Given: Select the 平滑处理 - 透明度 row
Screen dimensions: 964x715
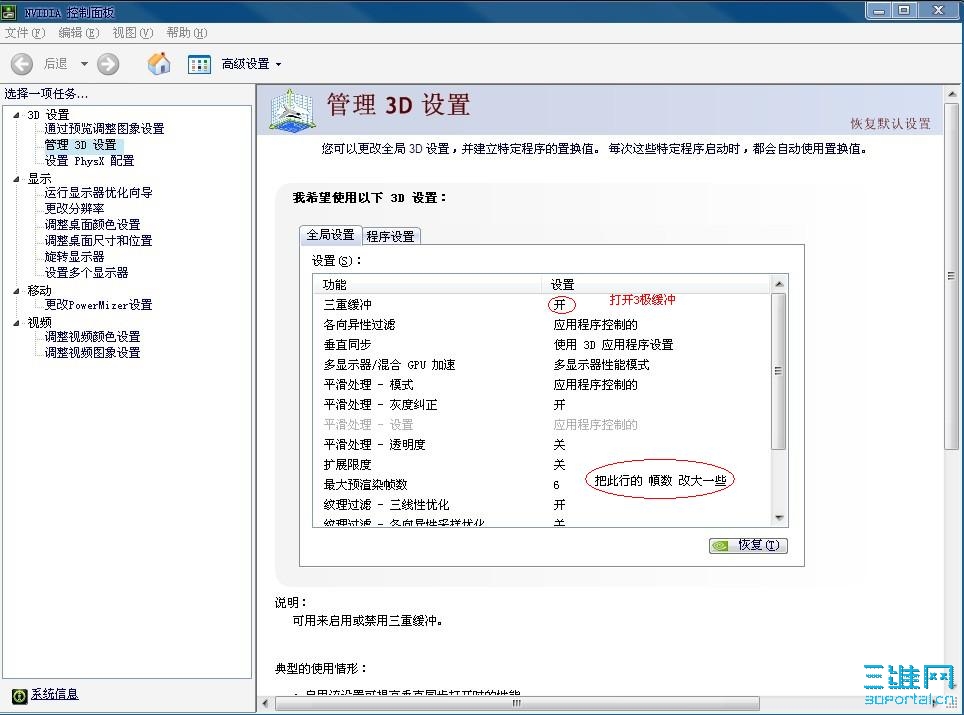Looking at the screenshot, I should tap(542, 444).
